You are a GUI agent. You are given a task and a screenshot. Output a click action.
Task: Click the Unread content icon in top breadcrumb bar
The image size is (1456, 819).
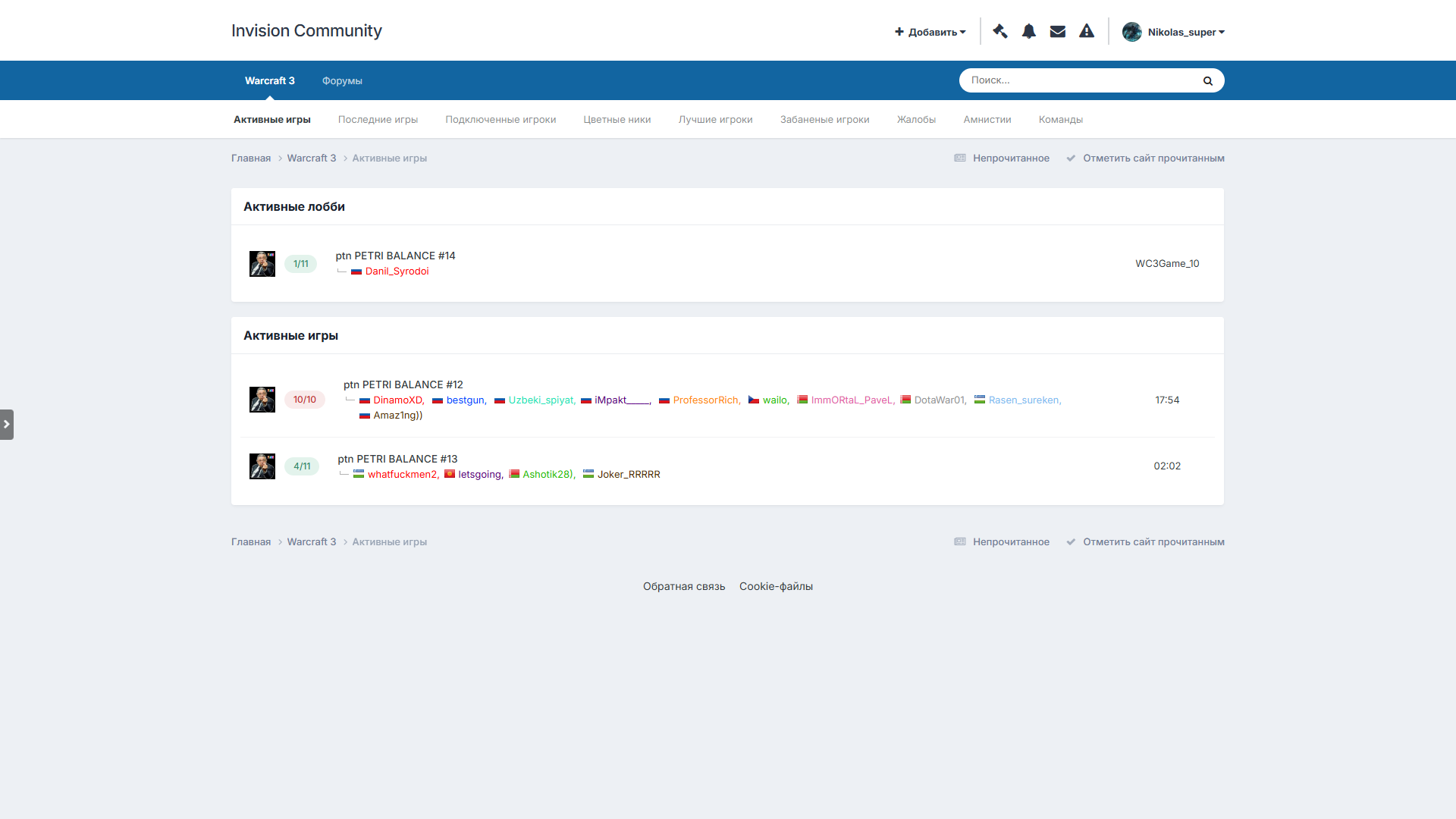[x=959, y=158]
